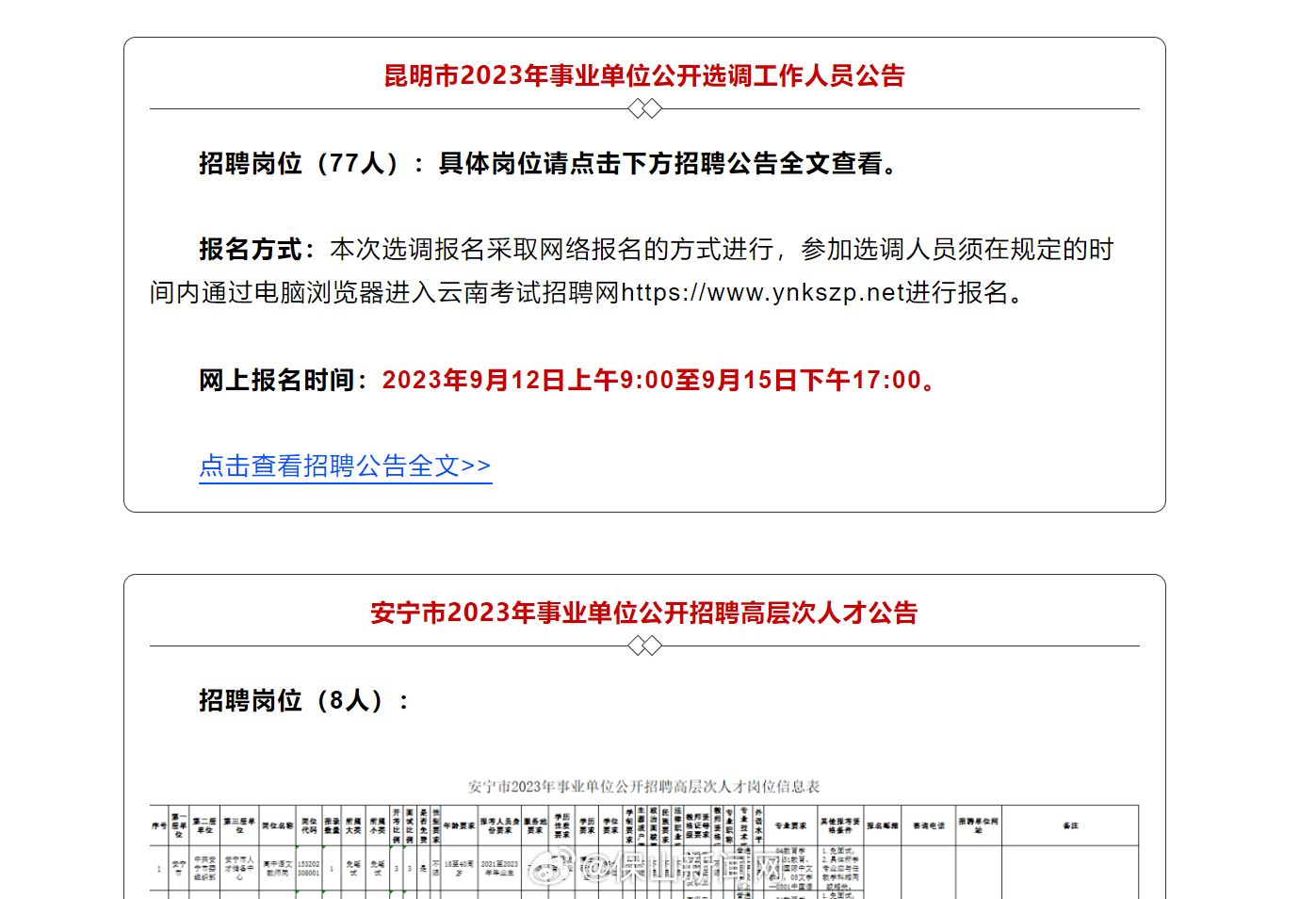This screenshot has height=899, width=1316.
Task: Open the 点击查看招聘公告全文 link
Action: [x=345, y=466]
